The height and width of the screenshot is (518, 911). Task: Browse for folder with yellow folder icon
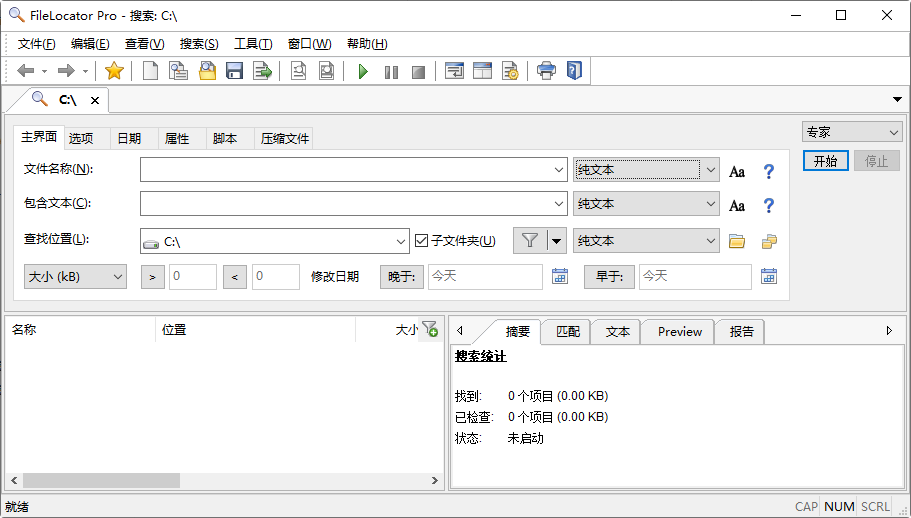point(737,241)
